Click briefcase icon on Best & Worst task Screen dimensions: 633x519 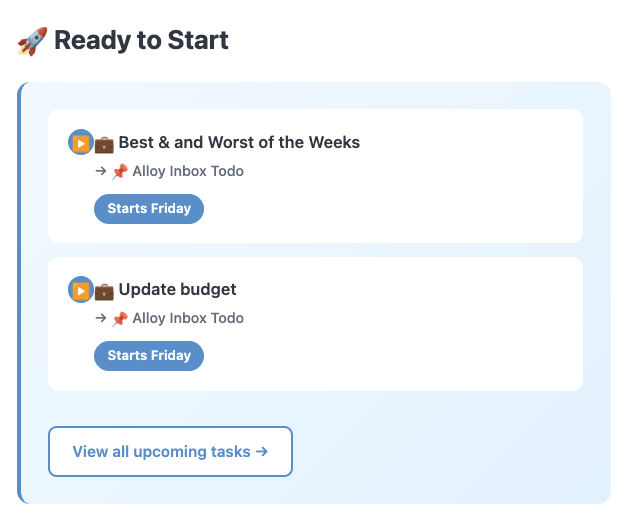(x=104, y=144)
